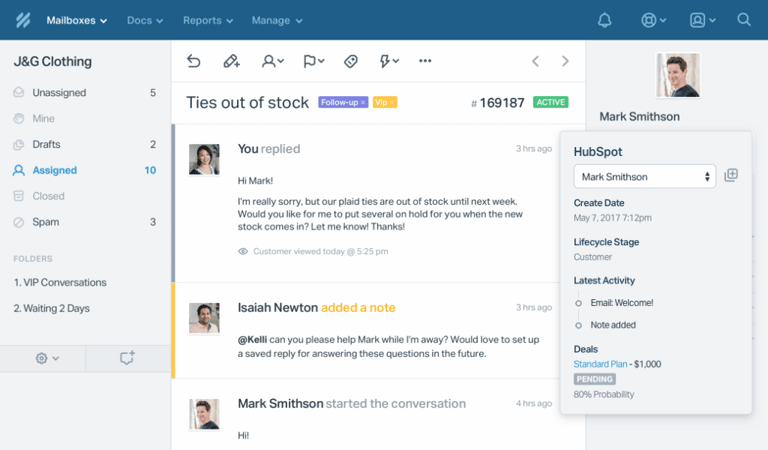
Task: Expand the Mark Smithson HubSpot contact selector
Action: (645, 177)
